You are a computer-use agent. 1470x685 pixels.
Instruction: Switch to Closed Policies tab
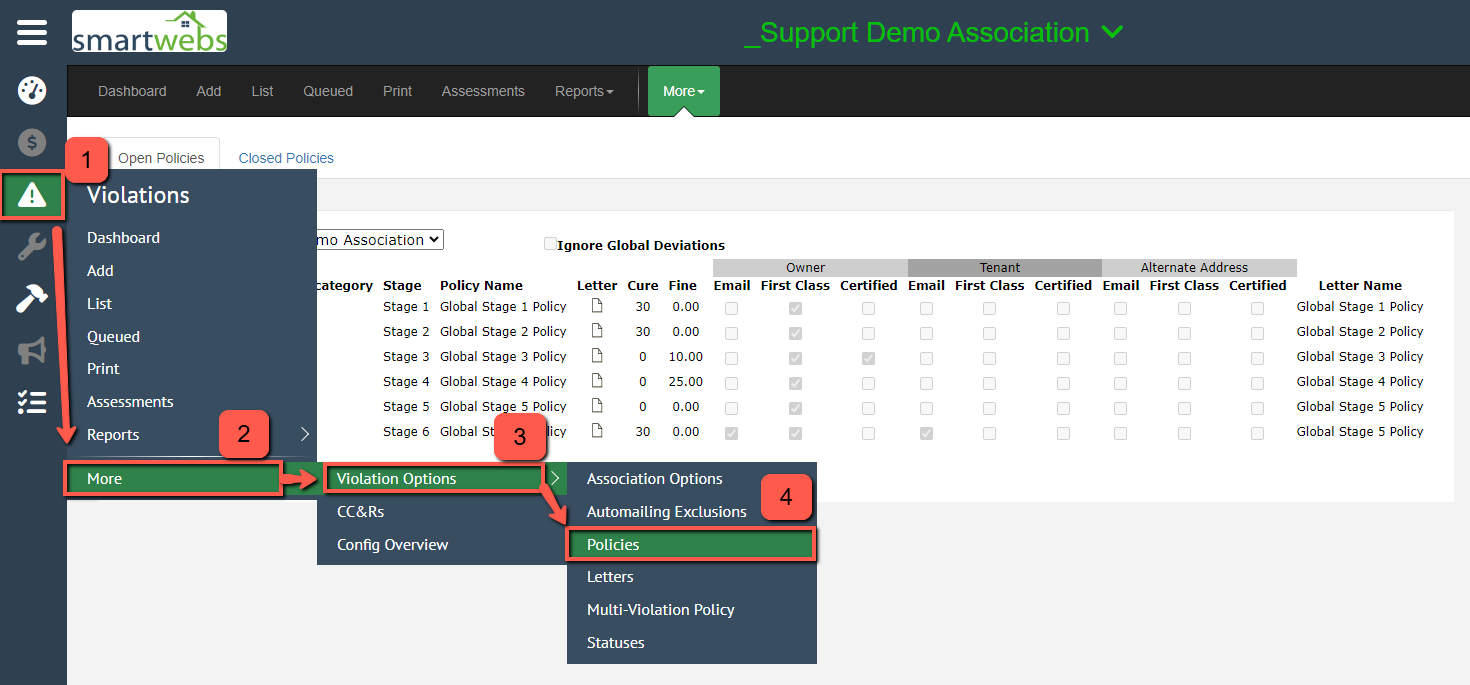[286, 158]
